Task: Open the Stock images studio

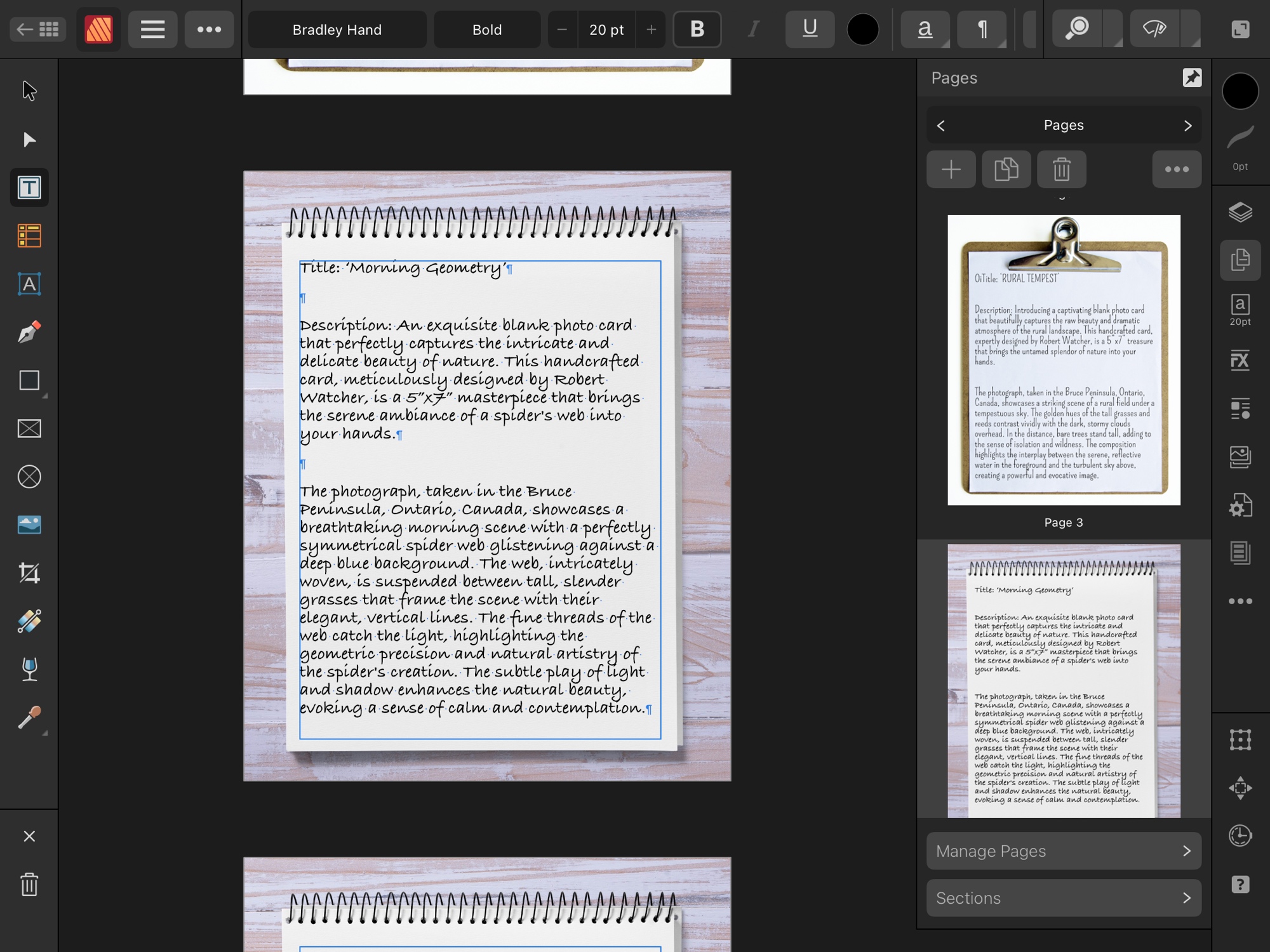Action: [1240, 456]
